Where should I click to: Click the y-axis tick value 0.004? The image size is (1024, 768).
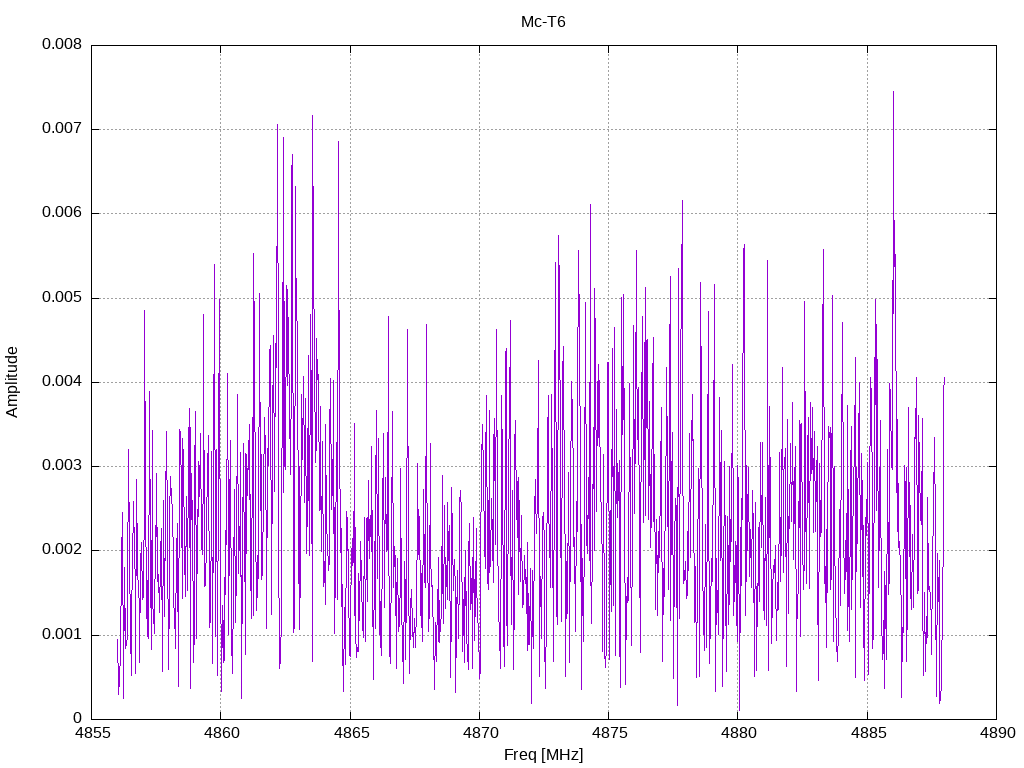tap(62, 381)
